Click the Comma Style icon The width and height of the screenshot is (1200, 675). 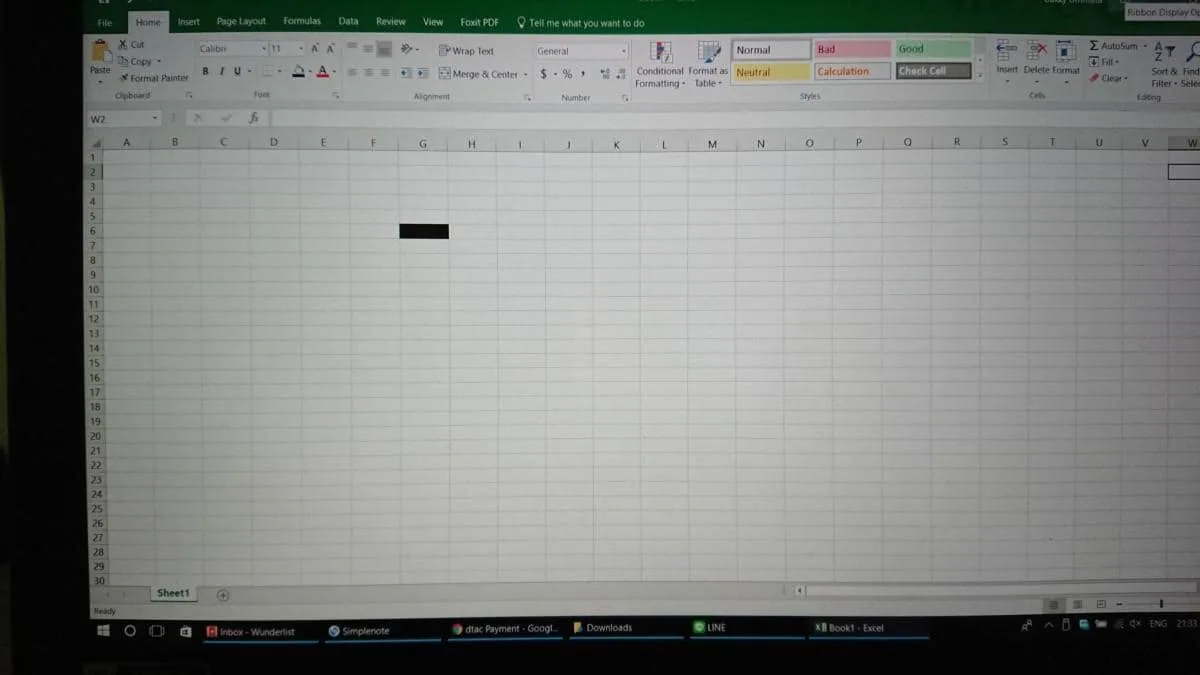583,74
